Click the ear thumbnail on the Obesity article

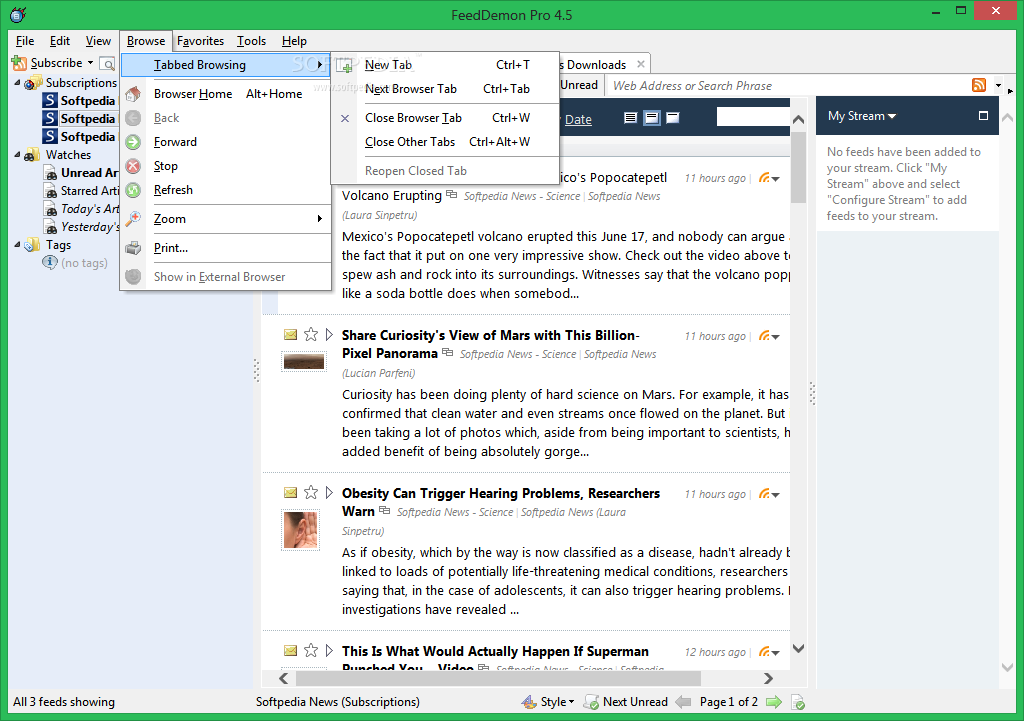(x=300, y=529)
